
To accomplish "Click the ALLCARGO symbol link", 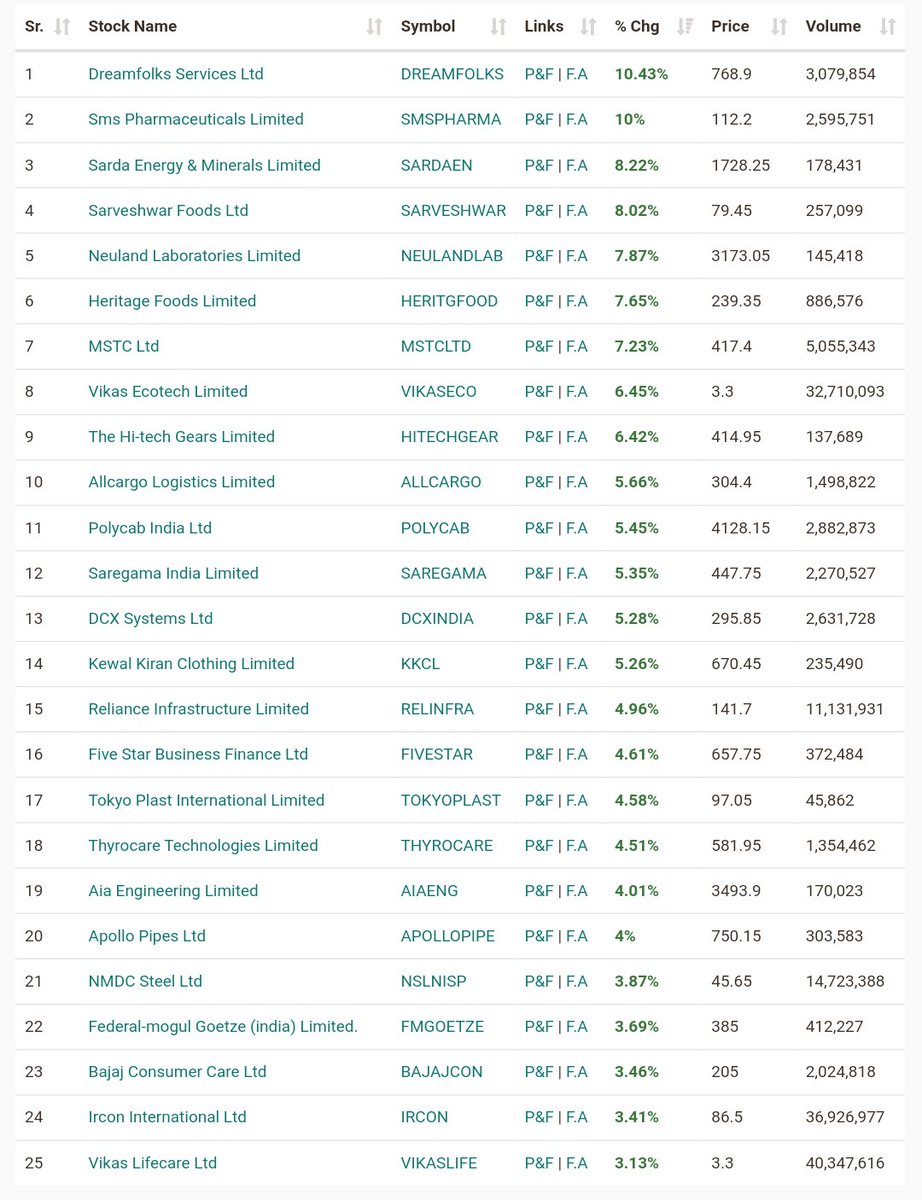I will point(441,482).
